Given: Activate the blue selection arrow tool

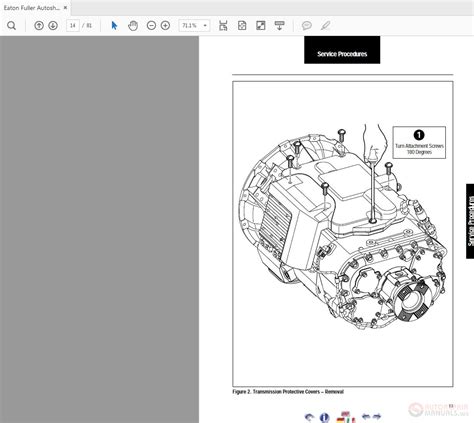Looking at the screenshot, I should coord(114,25).
